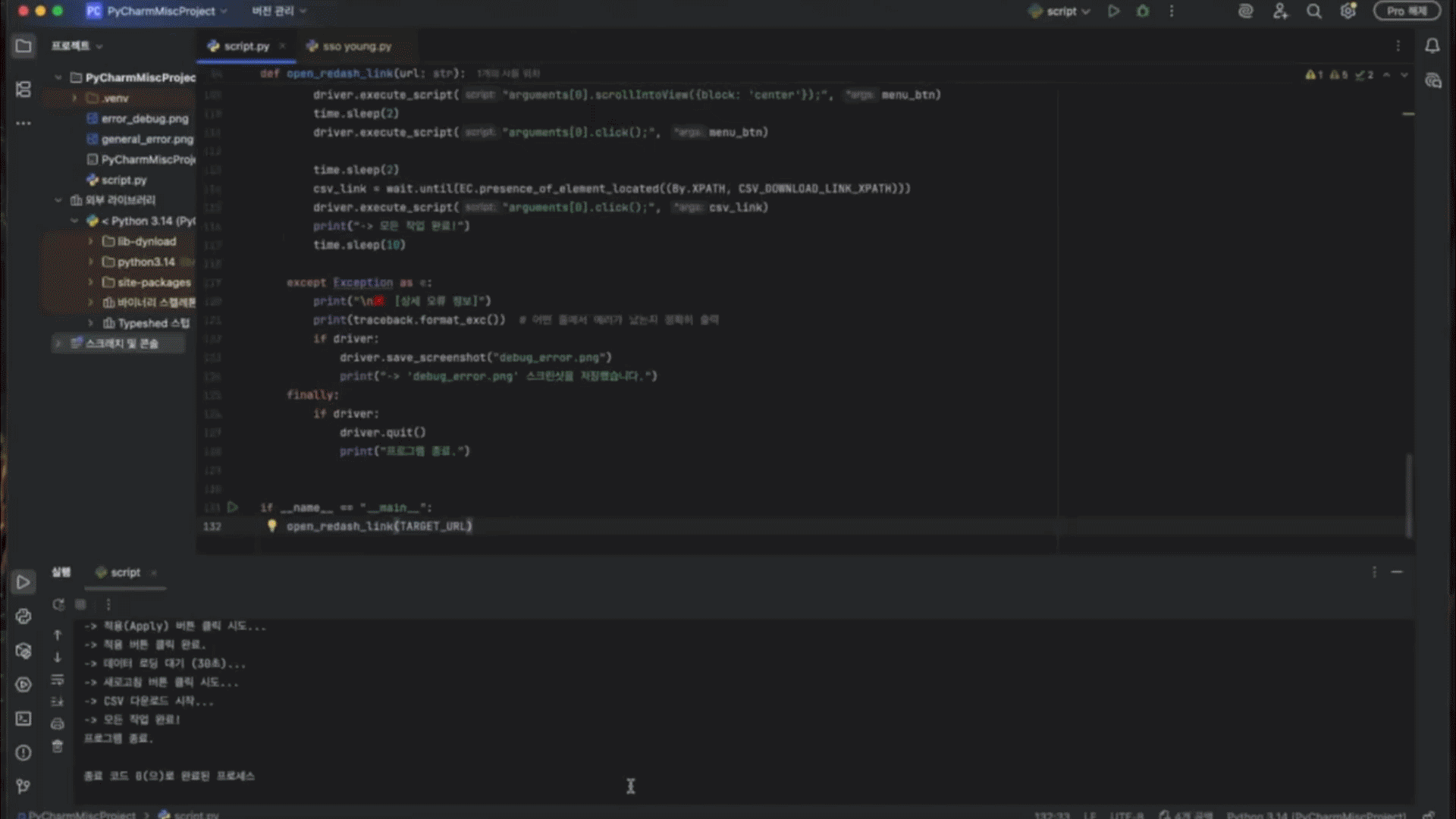Click the intention lightbulb on line 132

[x=271, y=526]
